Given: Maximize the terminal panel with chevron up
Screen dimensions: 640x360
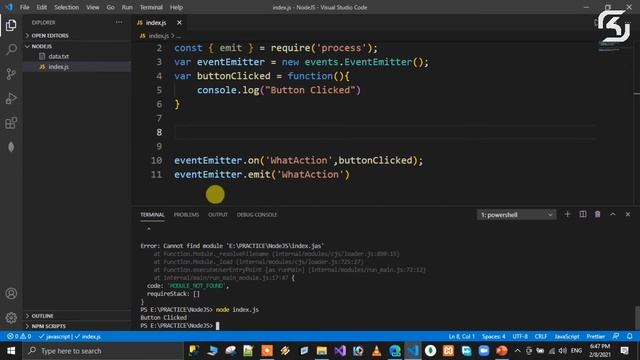Looking at the screenshot, I should [x=613, y=214].
